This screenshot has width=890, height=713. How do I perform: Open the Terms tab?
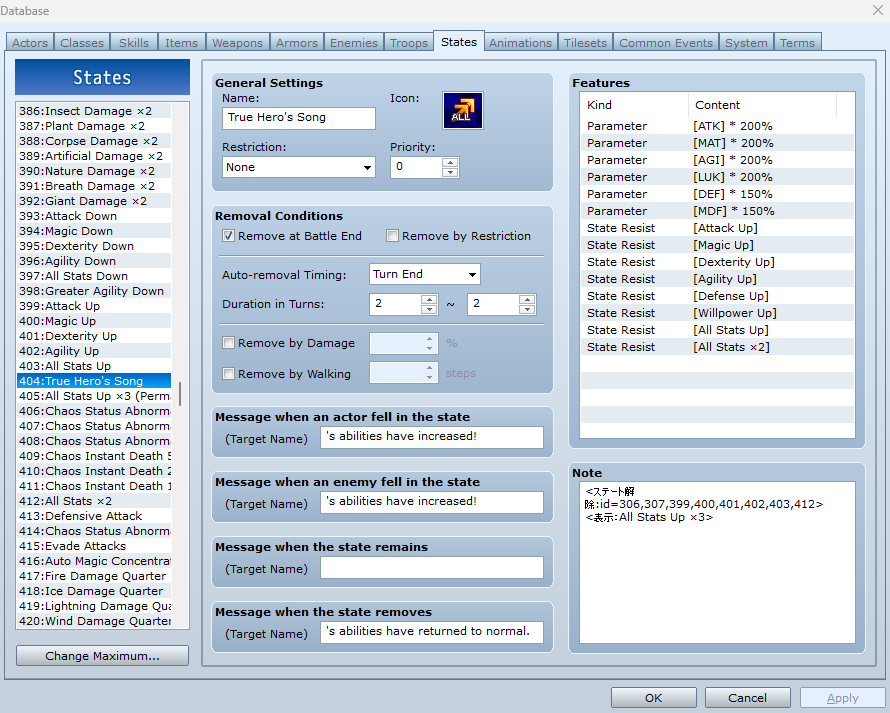797,43
